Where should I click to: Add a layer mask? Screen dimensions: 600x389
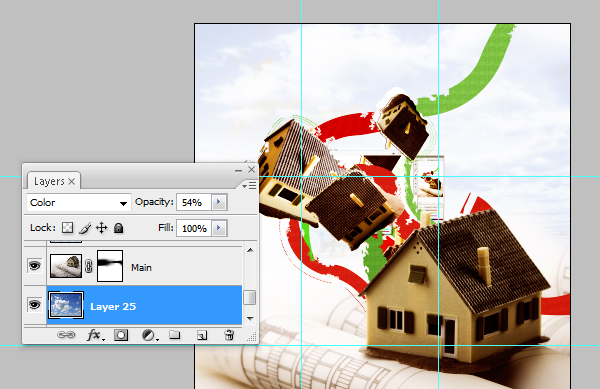121,335
